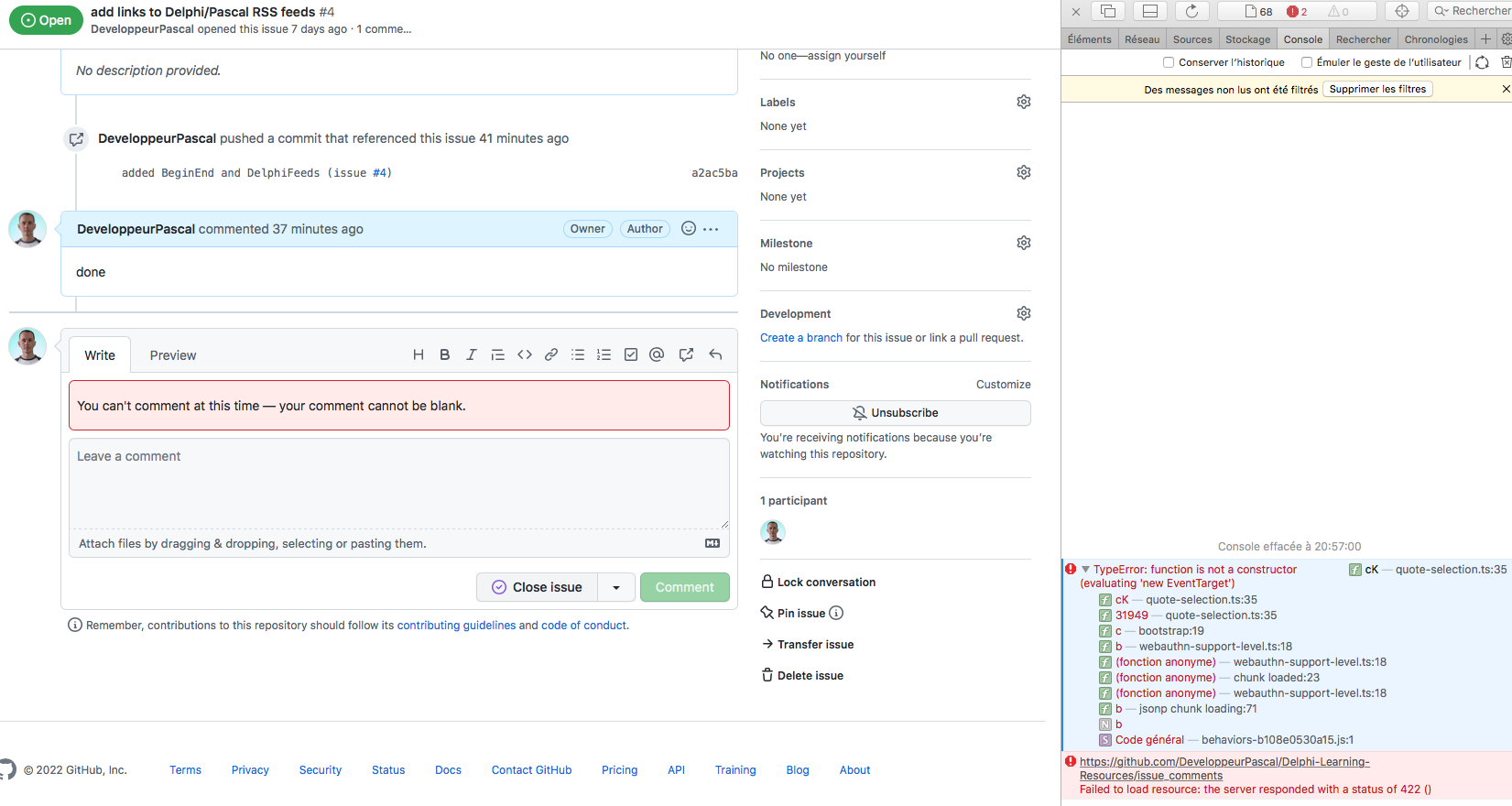1512x806 pixels.
Task: Open inspector settings gear at tab bar end
Action: point(1506,39)
